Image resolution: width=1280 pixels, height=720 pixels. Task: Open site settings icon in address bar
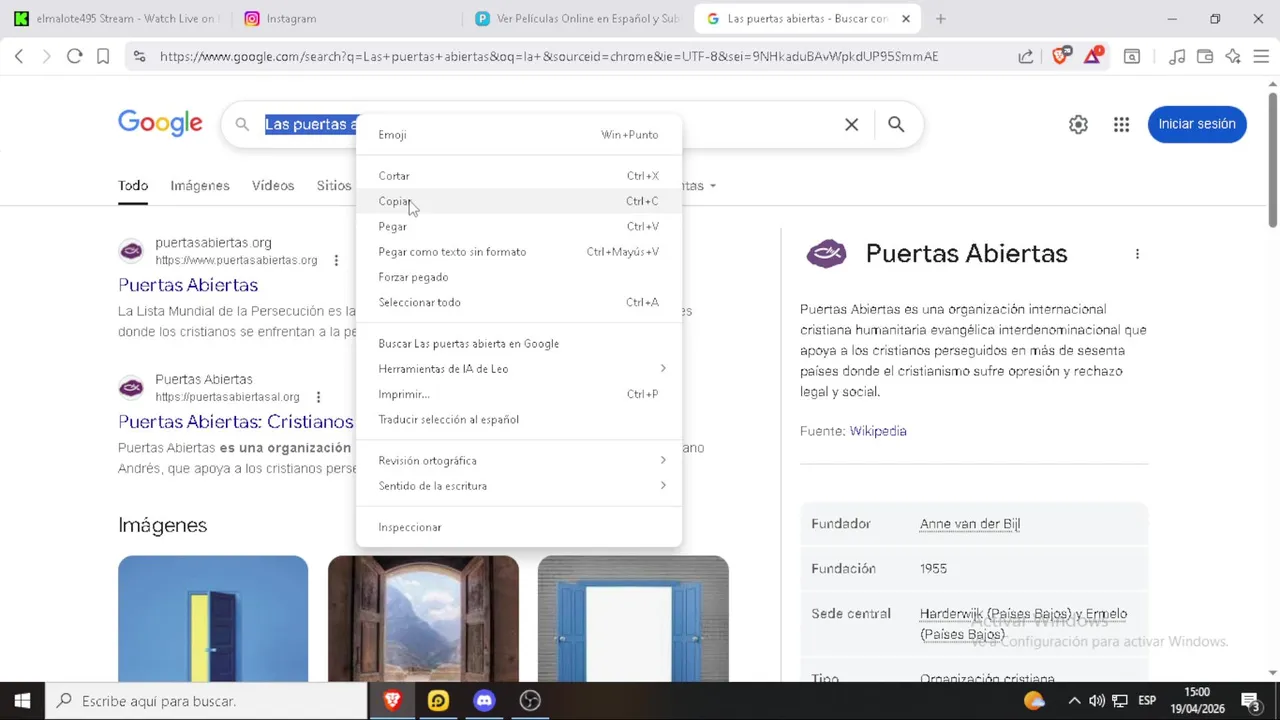click(x=139, y=57)
